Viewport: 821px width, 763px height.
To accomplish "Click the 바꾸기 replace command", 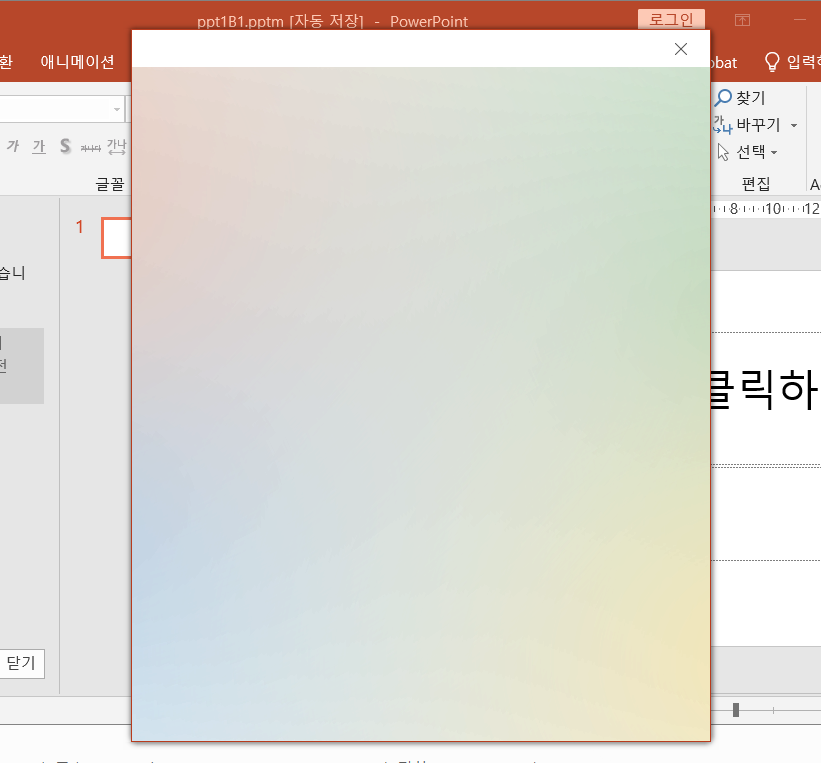I will pos(748,125).
